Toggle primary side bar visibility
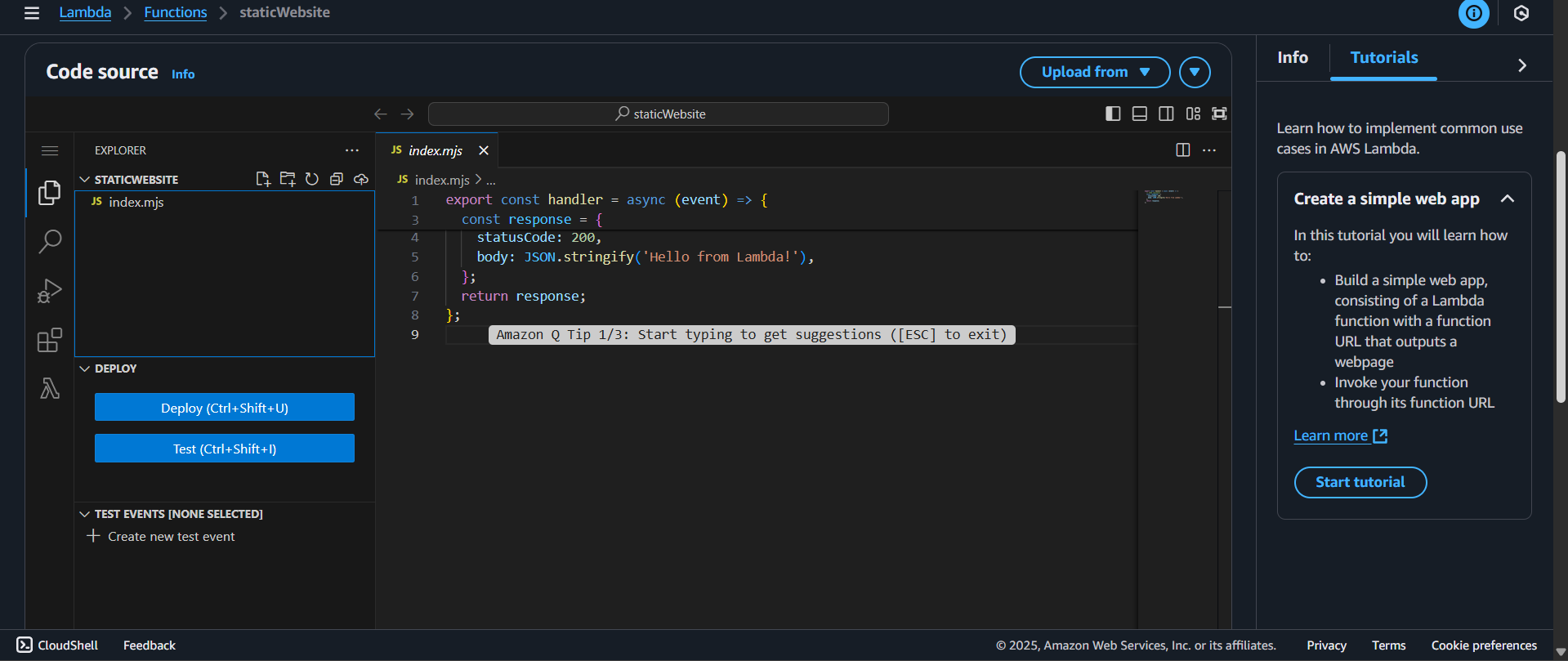This screenshot has height=661, width=1568. click(x=1113, y=114)
